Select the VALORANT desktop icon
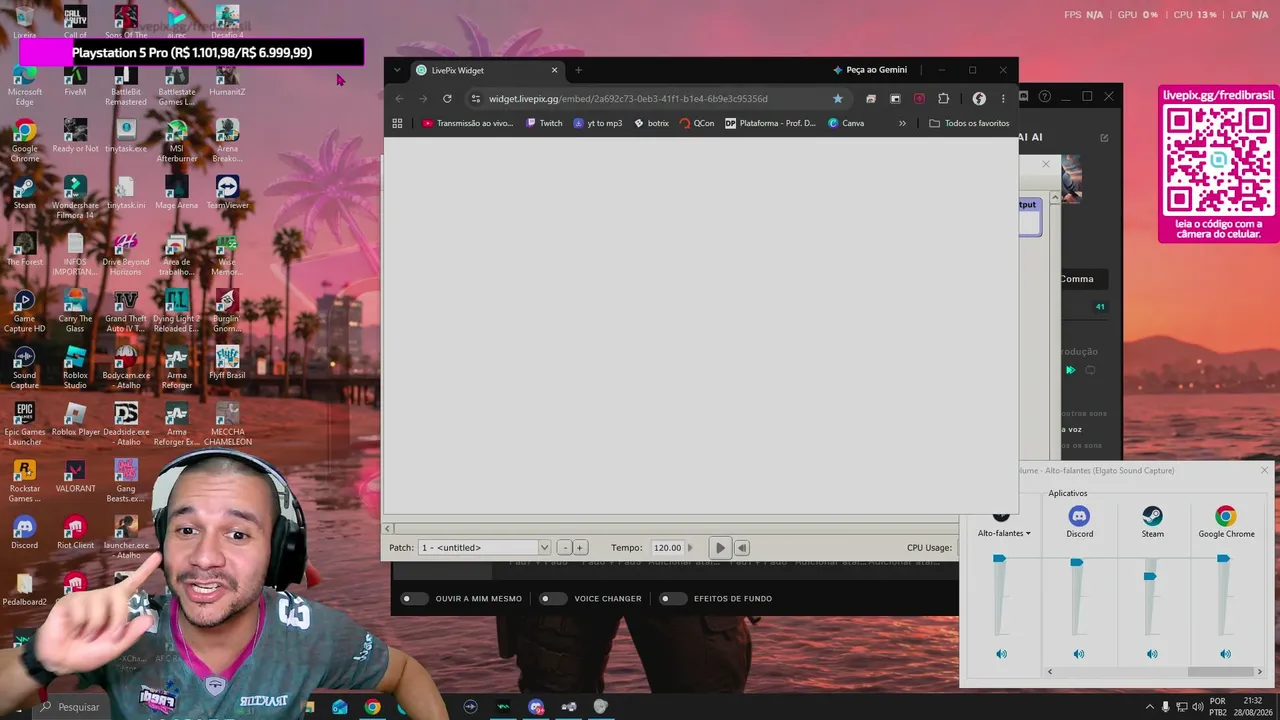Image resolution: width=1280 pixels, height=720 pixels. pos(75,476)
